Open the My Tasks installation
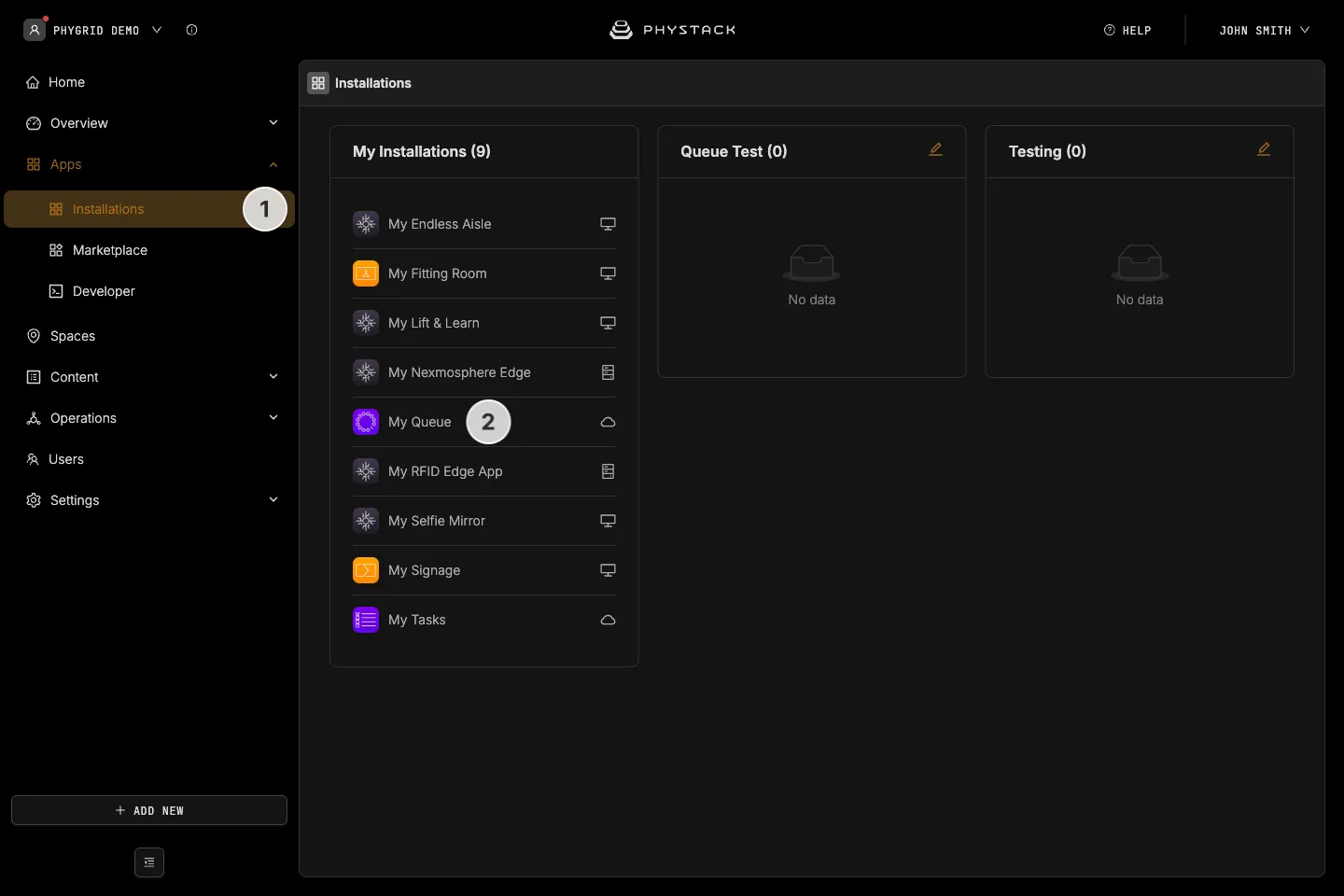 click(x=484, y=620)
